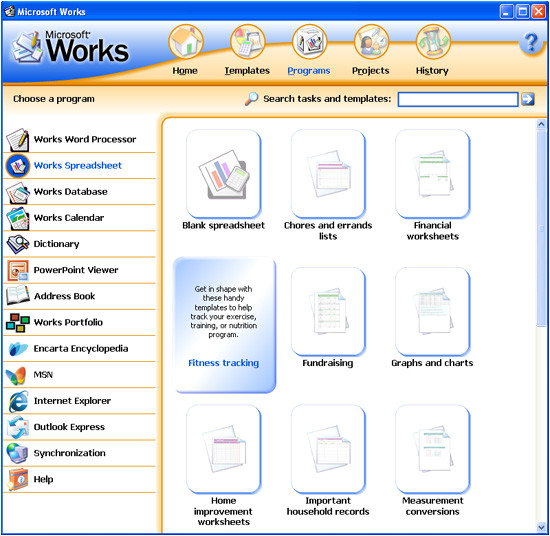This screenshot has height=536, width=550.
Task: Click the Works Spreadsheet label
Action: click(x=78, y=165)
